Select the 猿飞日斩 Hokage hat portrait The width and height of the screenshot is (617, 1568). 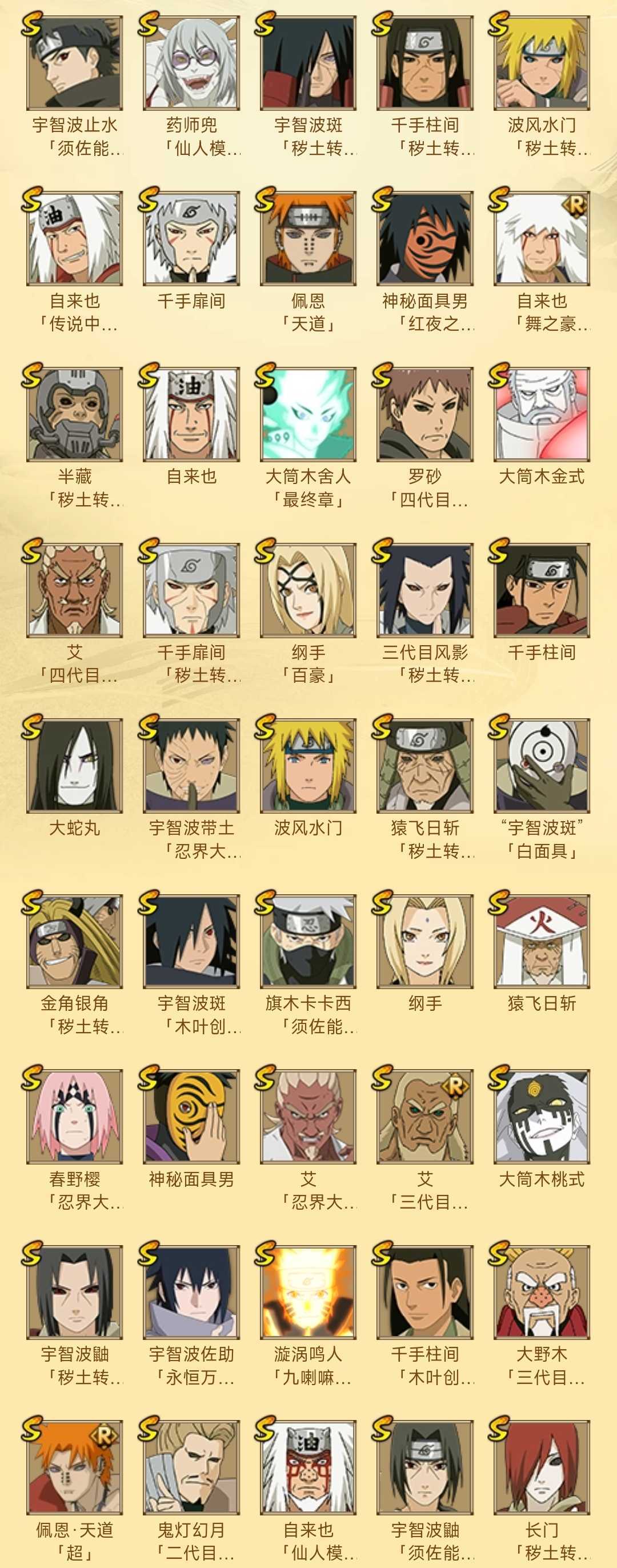pos(542,941)
